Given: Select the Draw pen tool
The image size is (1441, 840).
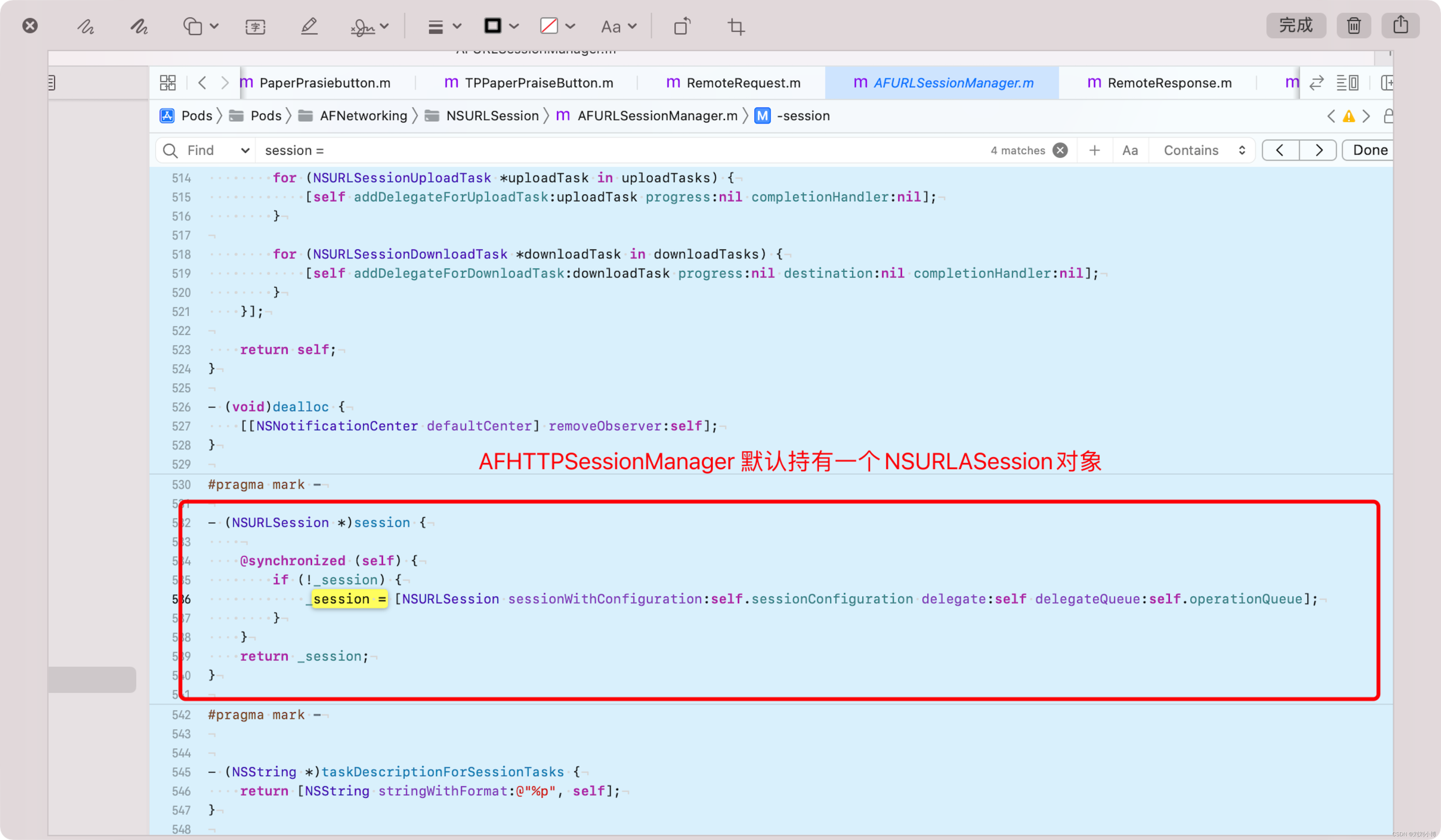Looking at the screenshot, I should click(139, 26).
